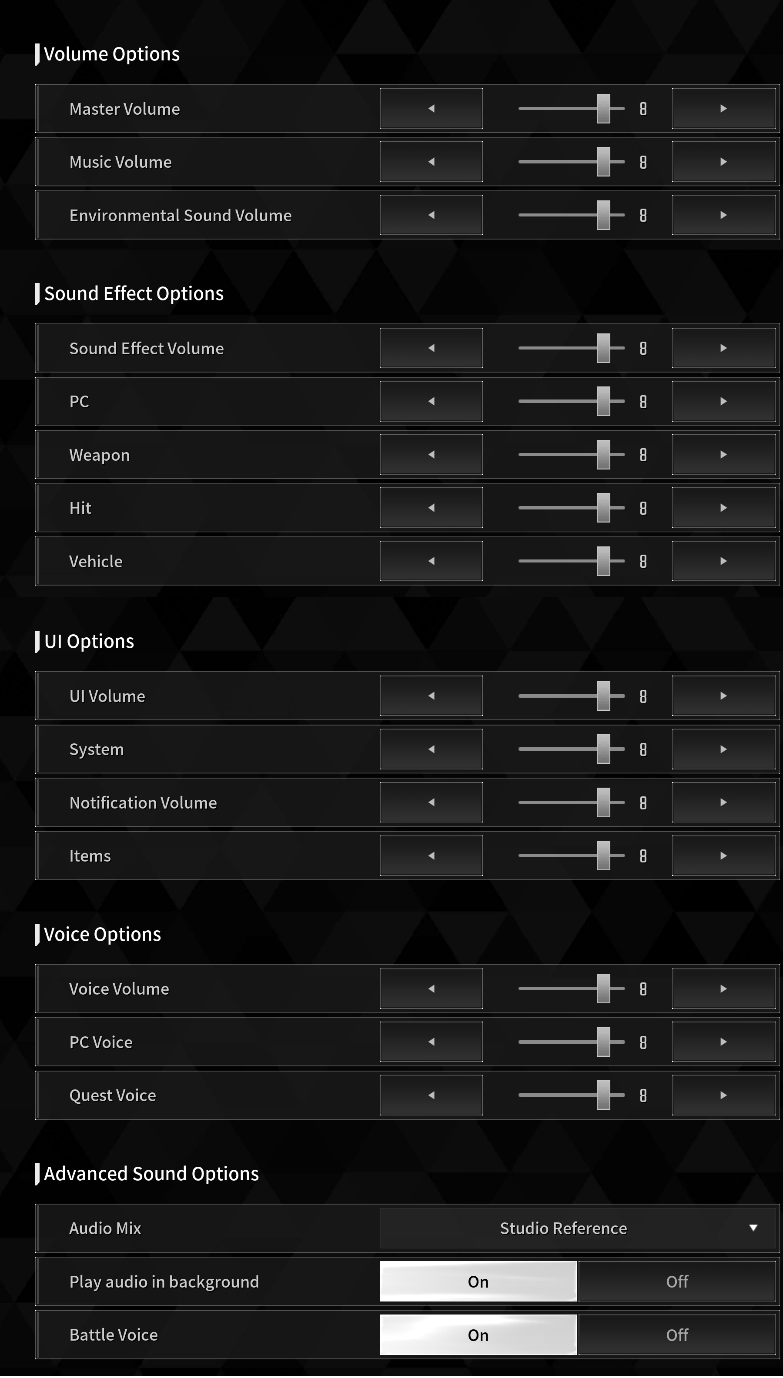This screenshot has height=1378, width=783.
Task: Decrease Weapon sound using left arrow
Action: 431,455
